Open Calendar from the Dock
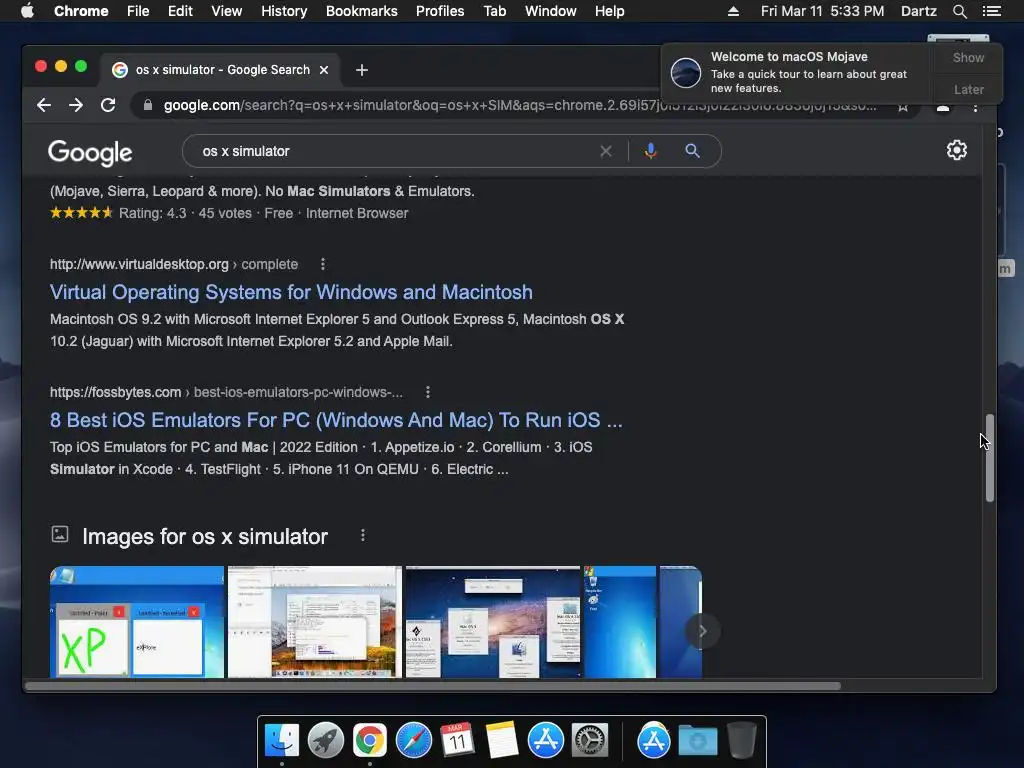The image size is (1024, 768). coord(457,741)
